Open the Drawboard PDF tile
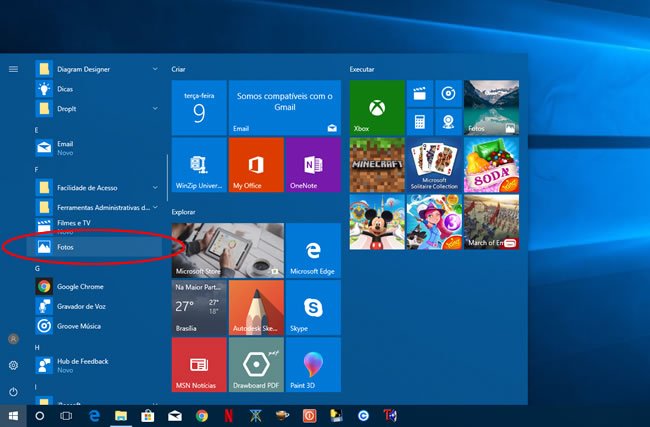 point(256,364)
